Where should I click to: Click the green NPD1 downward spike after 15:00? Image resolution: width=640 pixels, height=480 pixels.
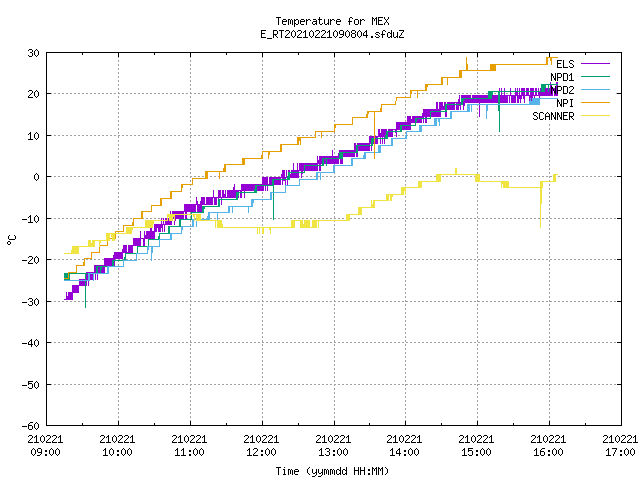499,112
